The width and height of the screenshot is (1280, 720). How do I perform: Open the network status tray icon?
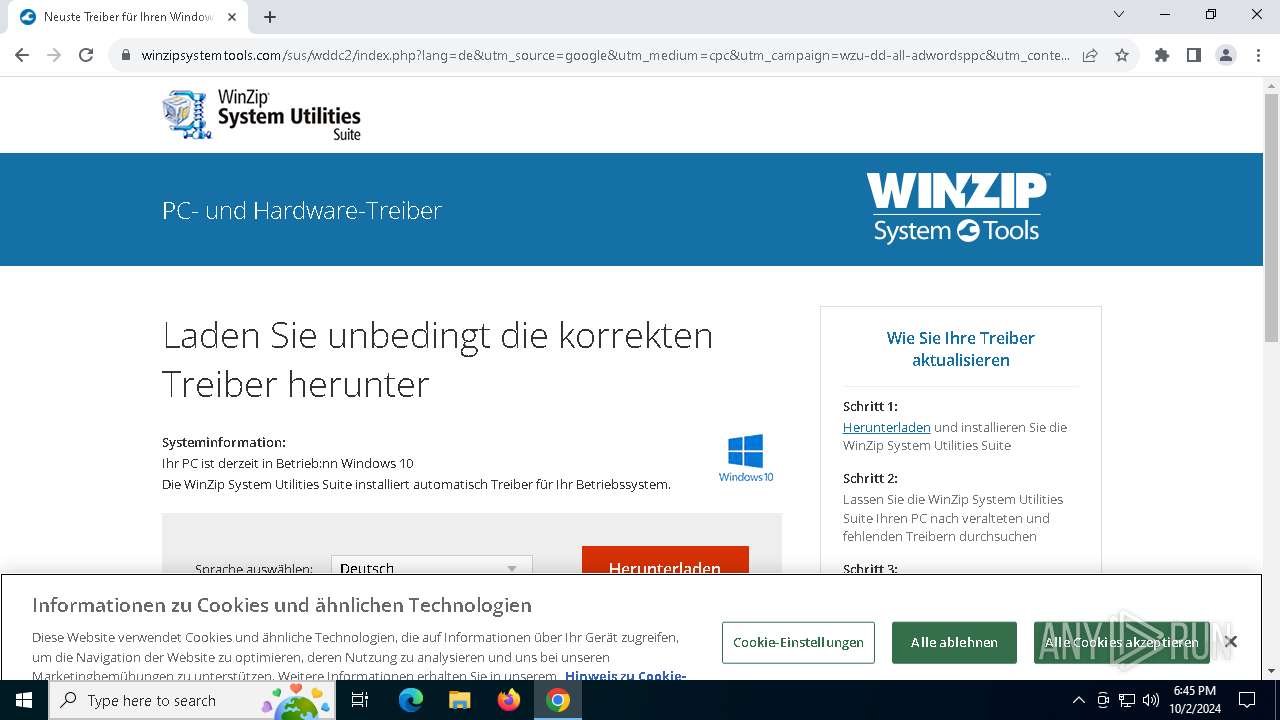[1127, 700]
